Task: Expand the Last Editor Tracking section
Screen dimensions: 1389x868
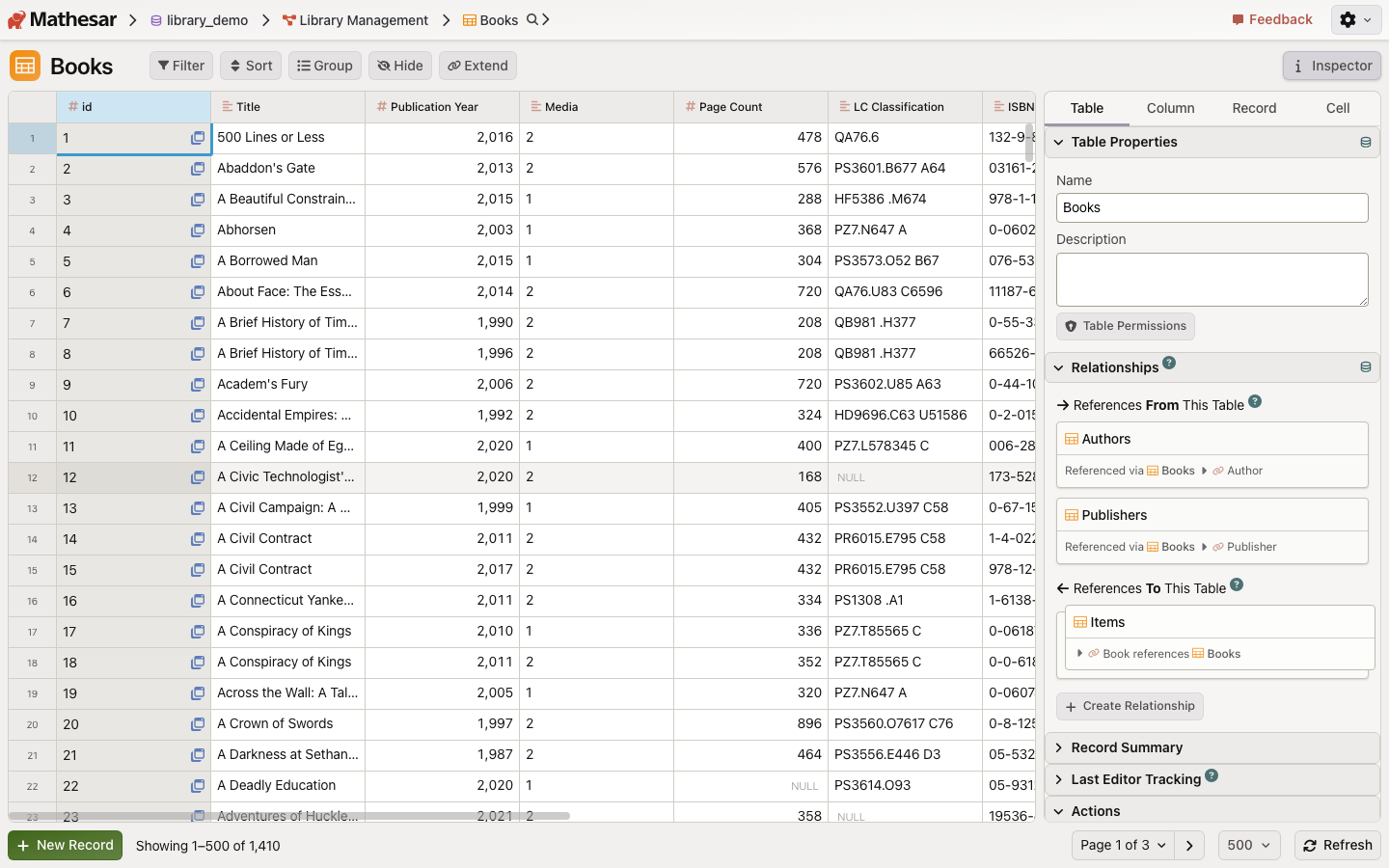Action: (x=1212, y=779)
